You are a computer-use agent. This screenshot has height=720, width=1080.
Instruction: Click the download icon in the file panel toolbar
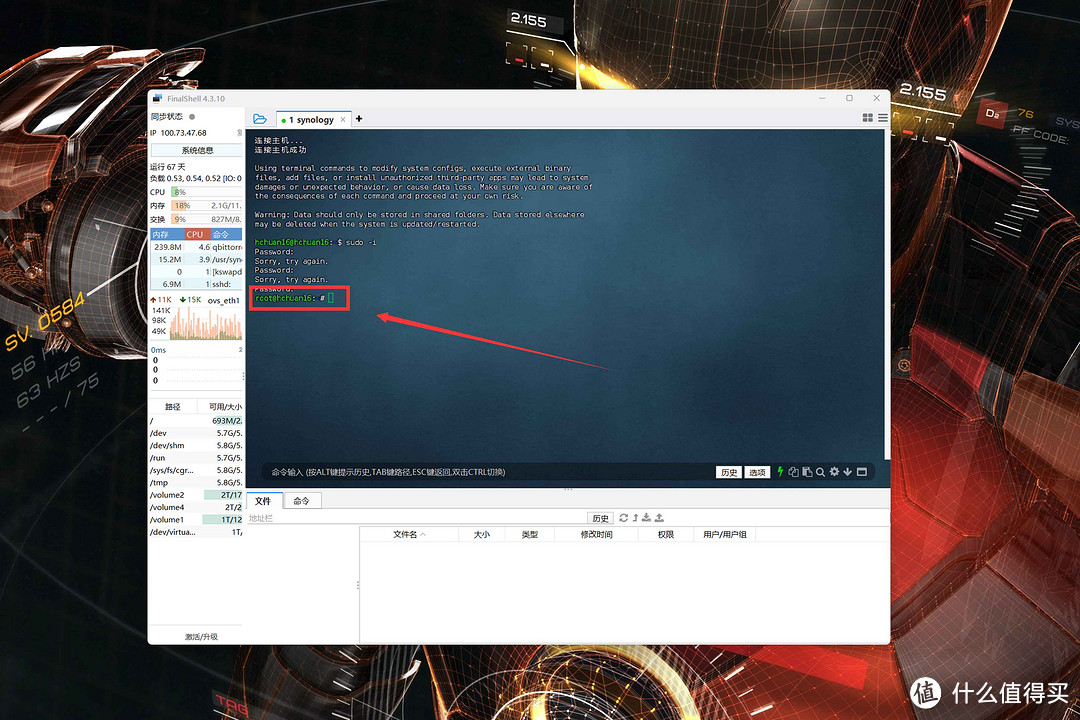[x=647, y=517]
